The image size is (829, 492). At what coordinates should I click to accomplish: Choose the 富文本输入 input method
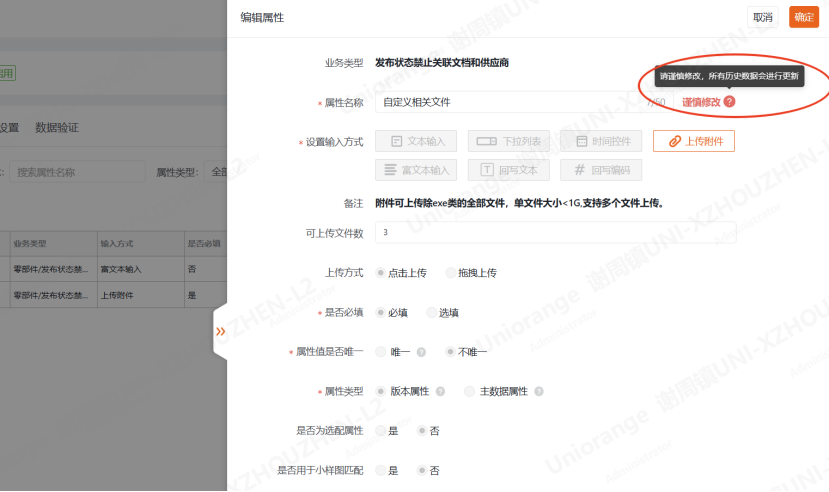[417, 170]
